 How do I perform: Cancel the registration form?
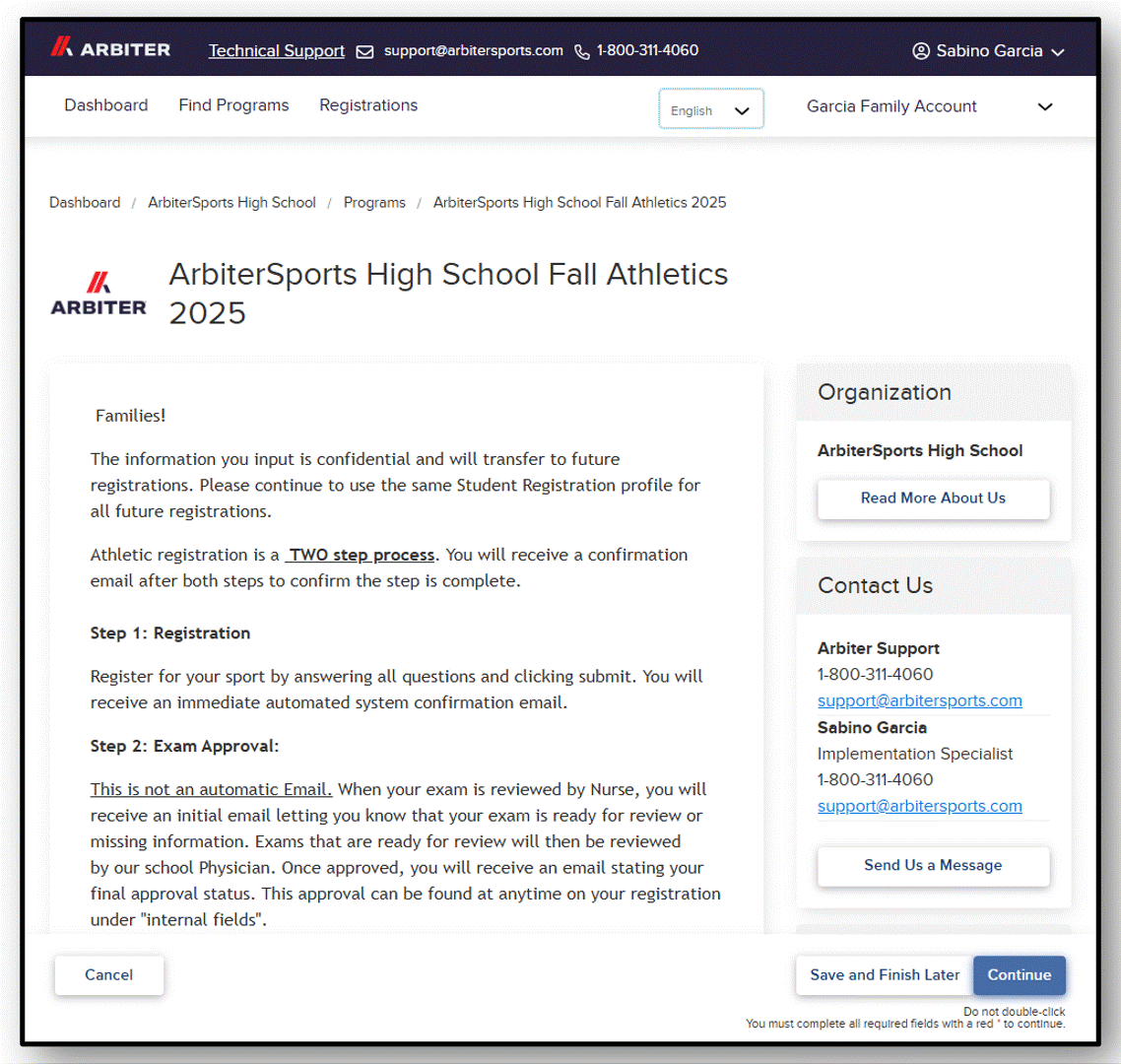[108, 974]
